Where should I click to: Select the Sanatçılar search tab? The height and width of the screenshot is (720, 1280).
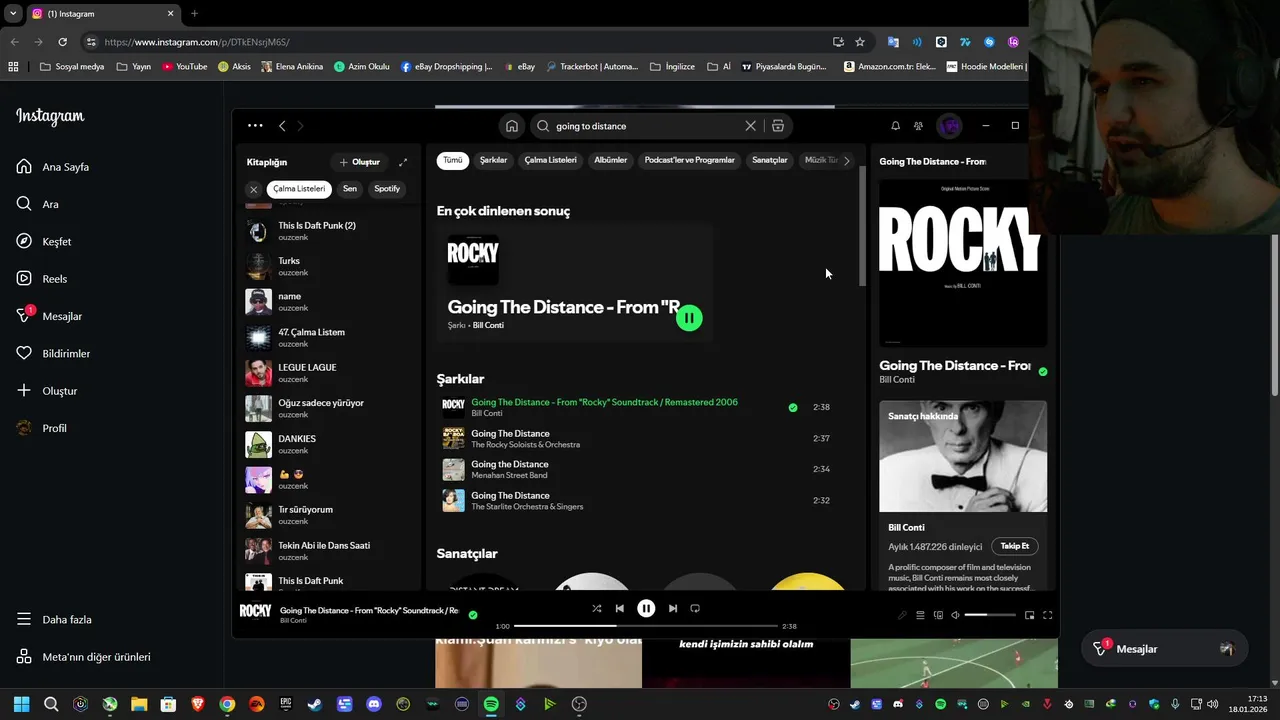[x=770, y=160]
